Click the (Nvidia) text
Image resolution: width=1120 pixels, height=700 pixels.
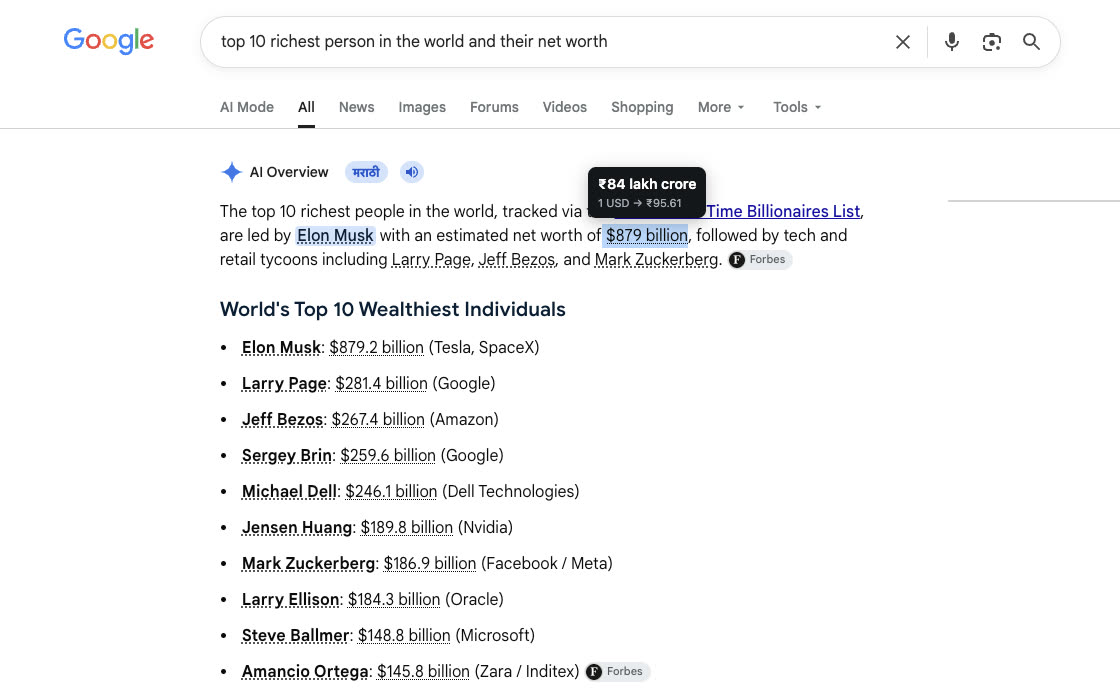[485, 528]
